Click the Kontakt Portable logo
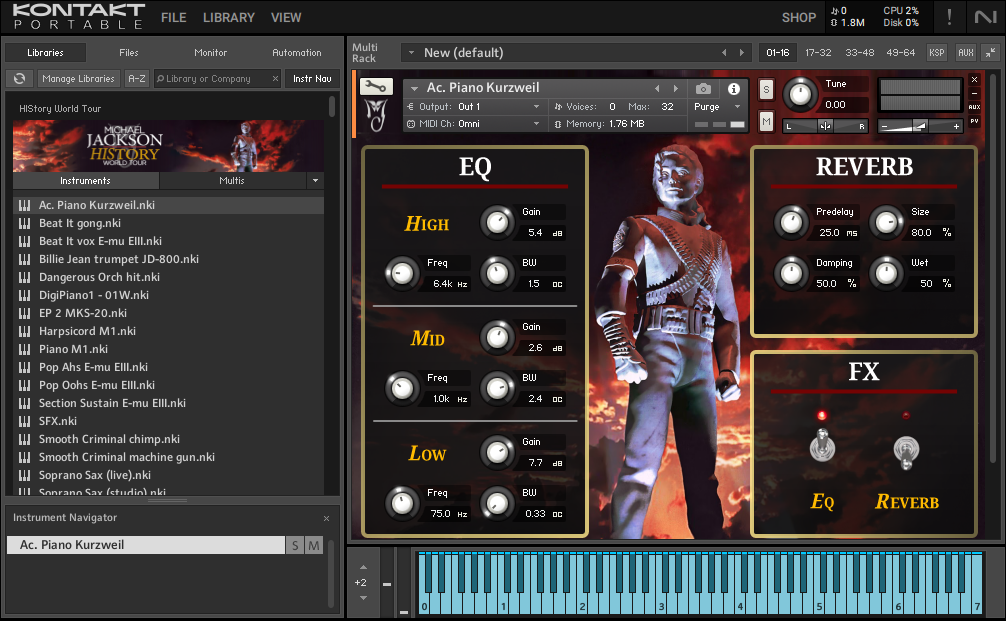The width and height of the screenshot is (1006, 621). [x=79, y=17]
